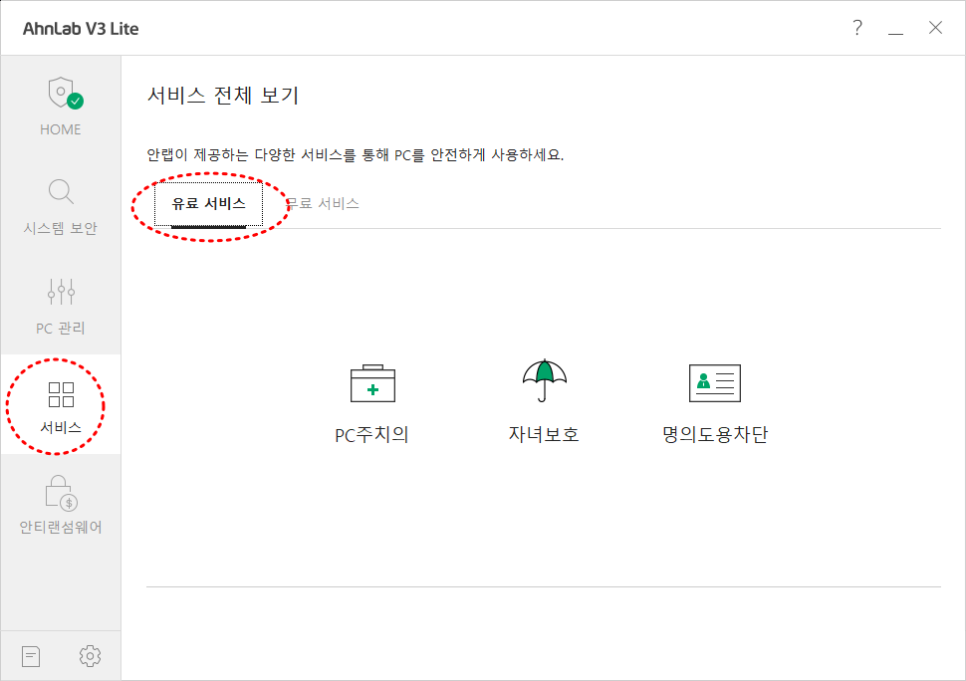966x681 pixels.
Task: Switch to 무료 서비스 tab
Action: (323, 203)
